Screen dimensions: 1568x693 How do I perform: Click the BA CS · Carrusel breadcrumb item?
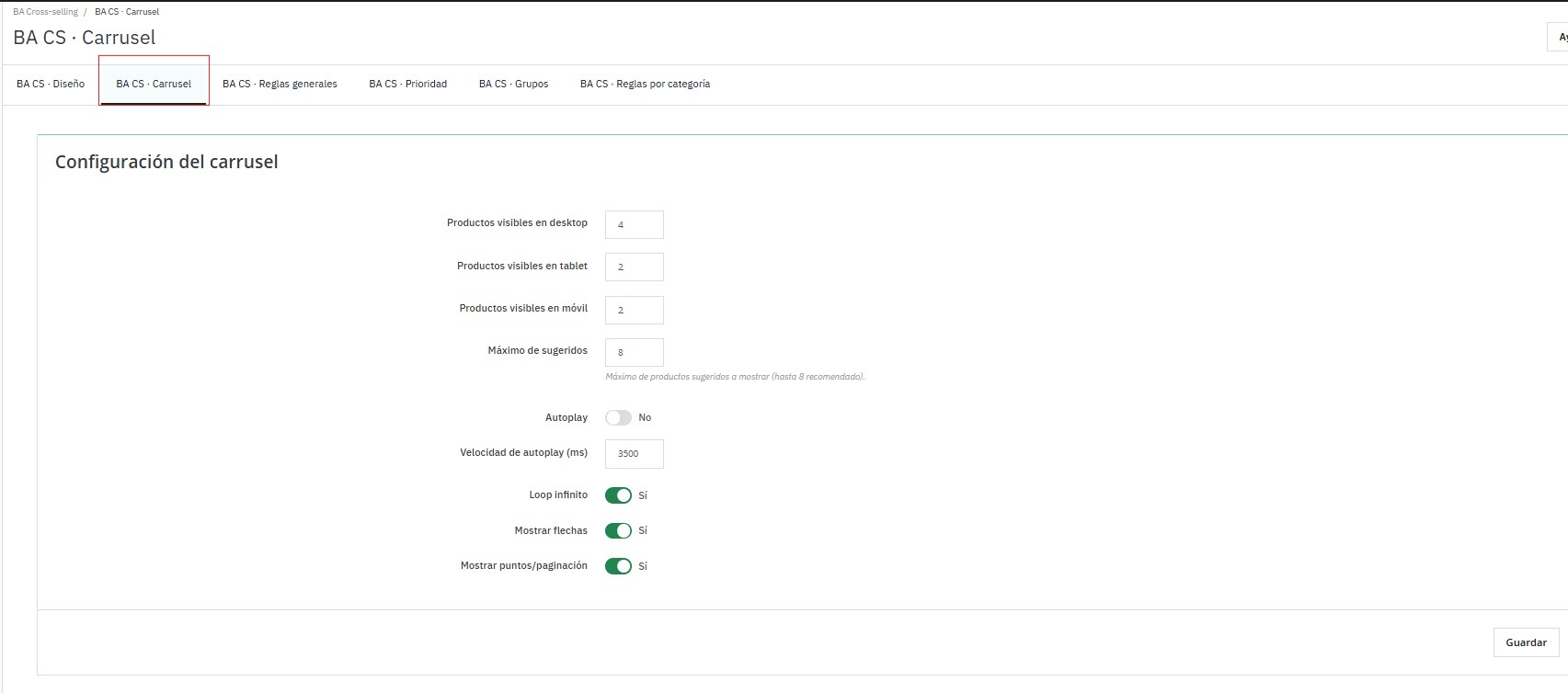tap(127, 12)
